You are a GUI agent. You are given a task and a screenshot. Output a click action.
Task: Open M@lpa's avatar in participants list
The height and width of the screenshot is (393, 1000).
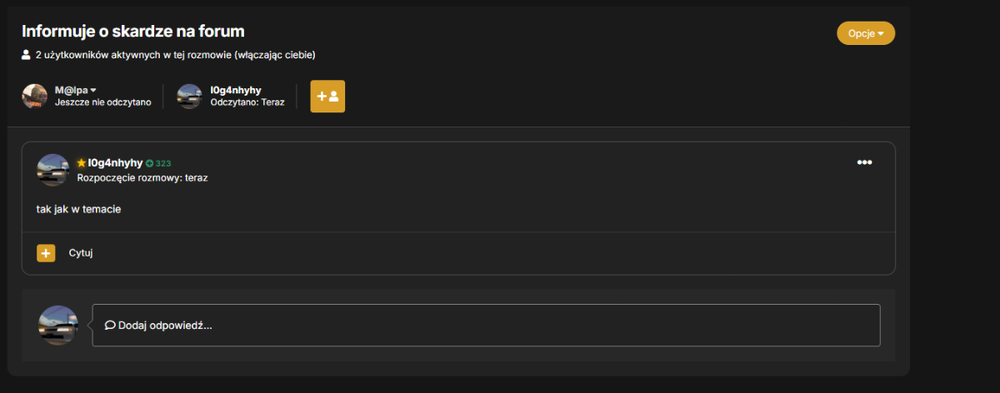click(34, 96)
